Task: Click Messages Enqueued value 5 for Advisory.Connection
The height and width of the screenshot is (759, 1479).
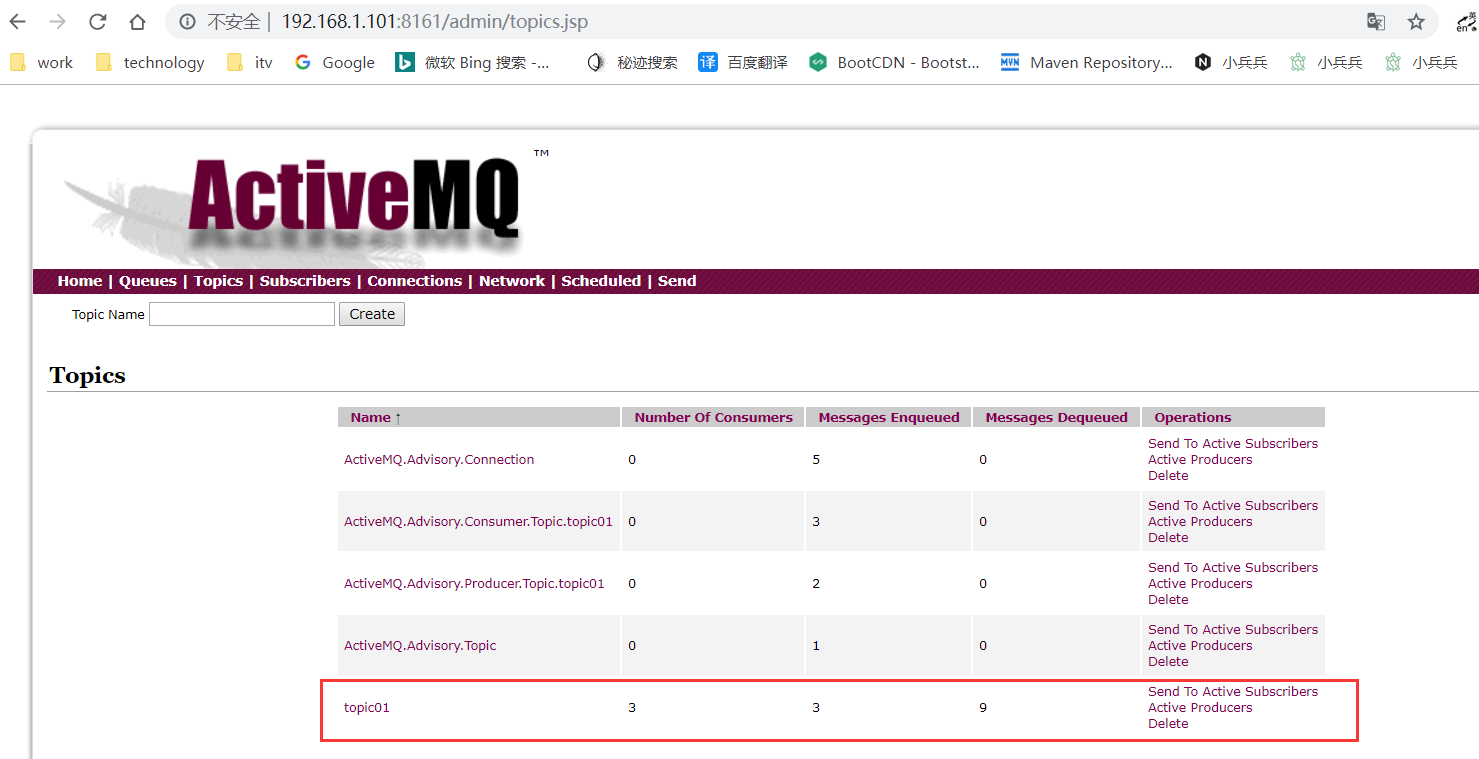Action: 816,460
